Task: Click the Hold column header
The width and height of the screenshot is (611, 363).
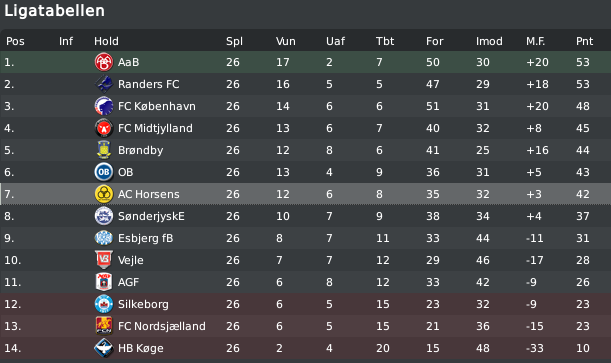Action: coord(106,41)
